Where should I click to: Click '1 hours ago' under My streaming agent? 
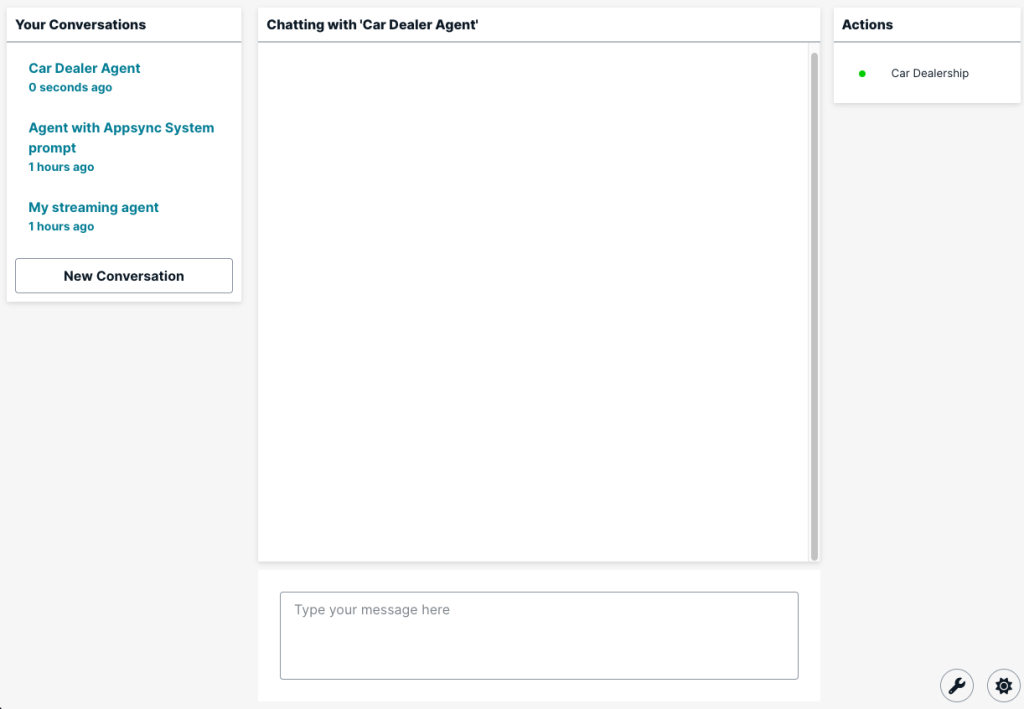click(61, 226)
